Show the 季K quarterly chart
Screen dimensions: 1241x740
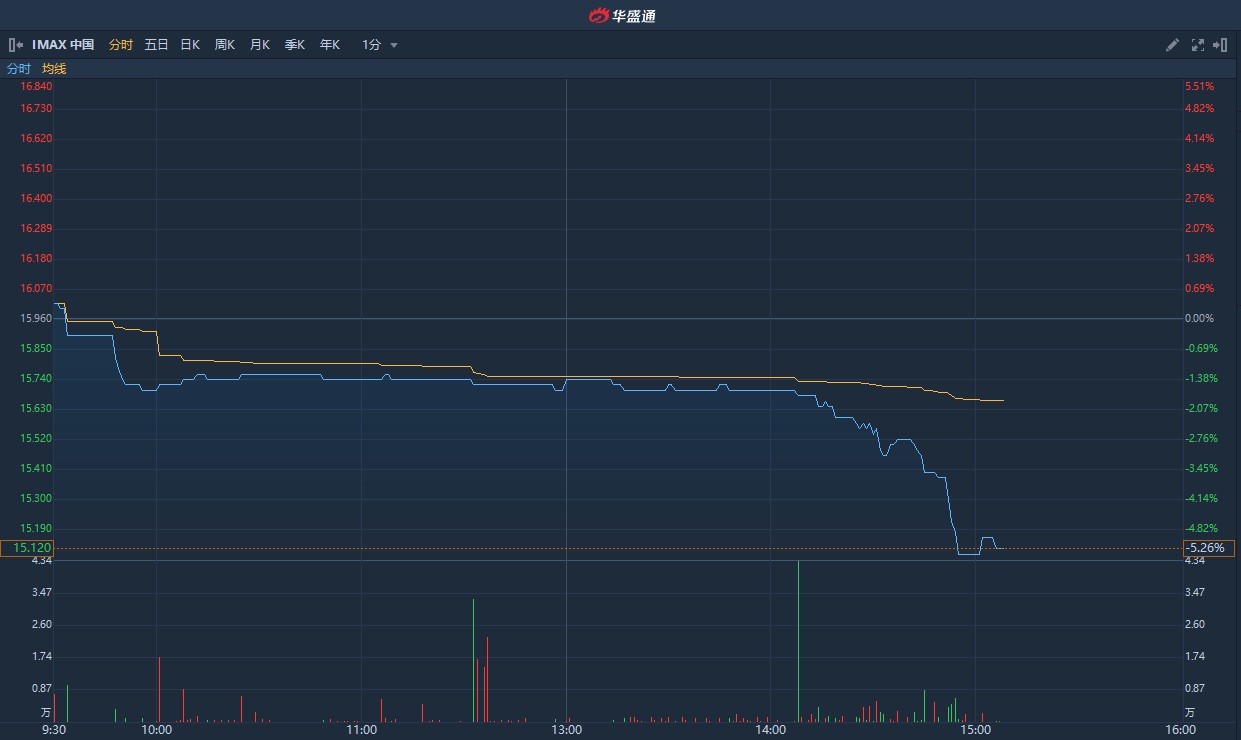coord(295,45)
